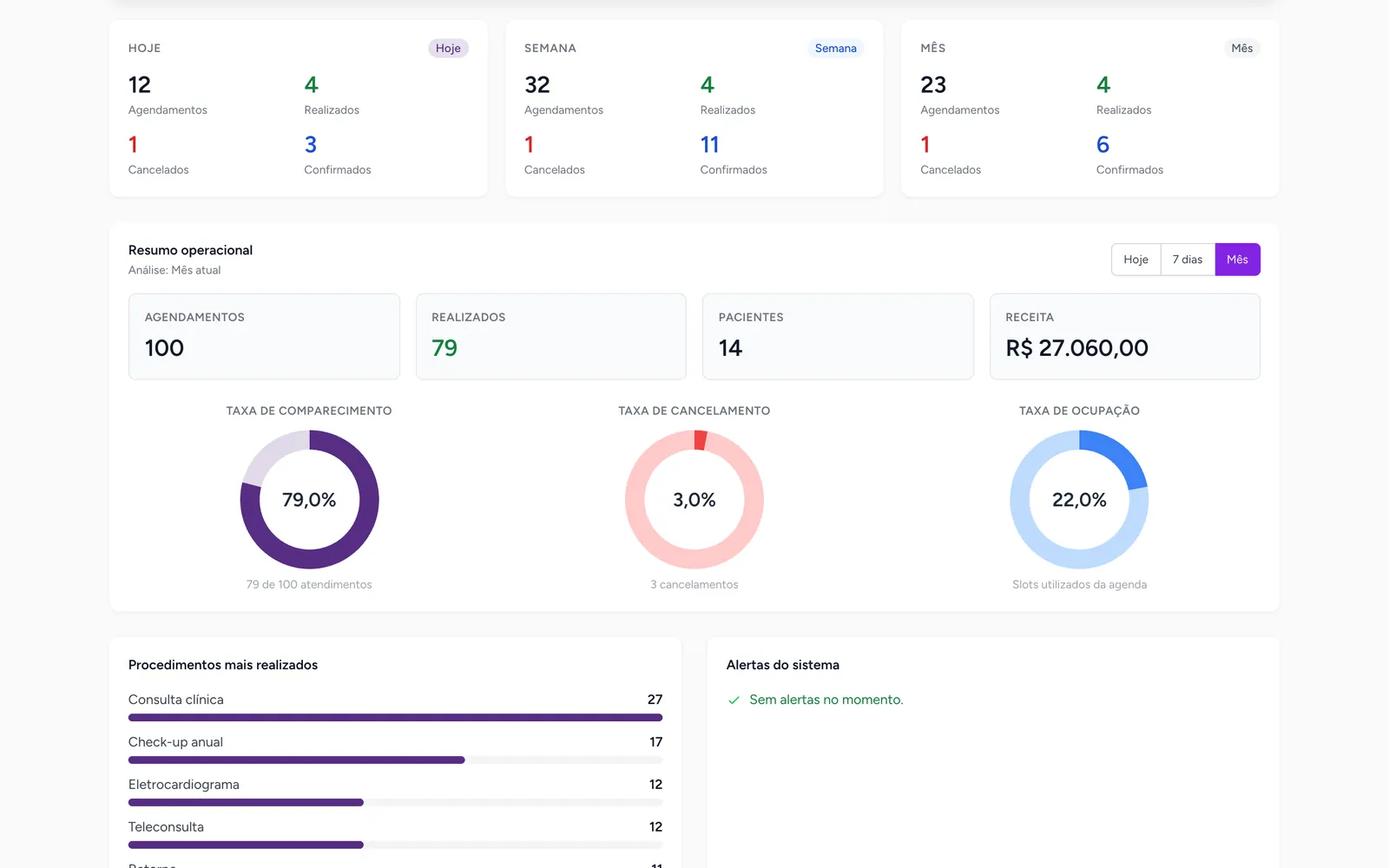This screenshot has width=1389, height=868.
Task: Click the 'Consulta clínica' procedure label
Action: [x=176, y=700]
